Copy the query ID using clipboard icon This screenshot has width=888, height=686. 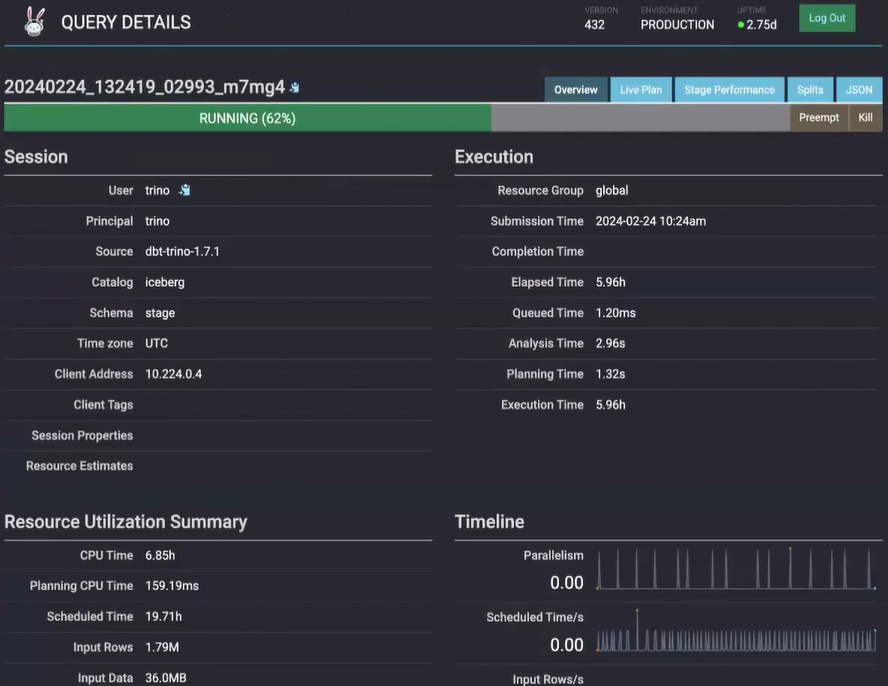coord(295,88)
